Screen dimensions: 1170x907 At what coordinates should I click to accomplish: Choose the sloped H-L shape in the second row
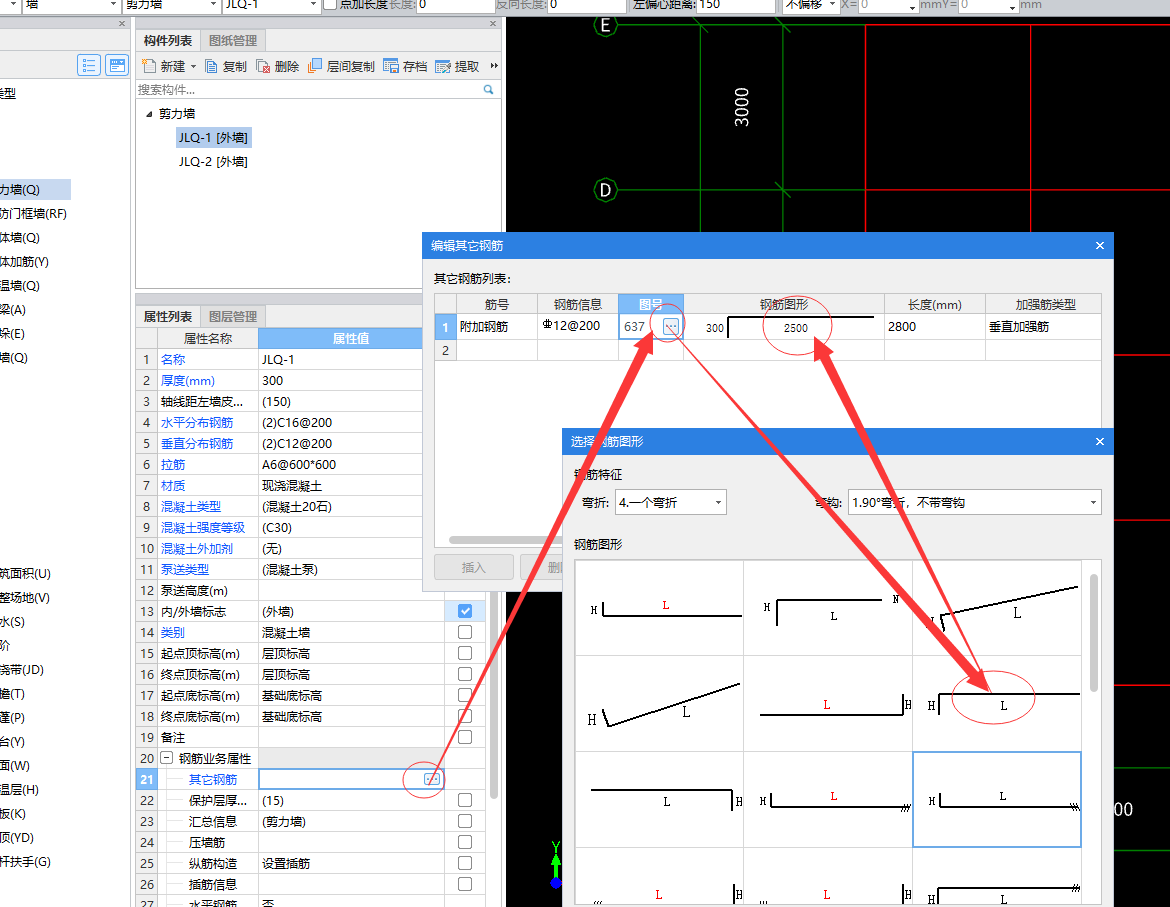pyautogui.click(x=660, y=703)
